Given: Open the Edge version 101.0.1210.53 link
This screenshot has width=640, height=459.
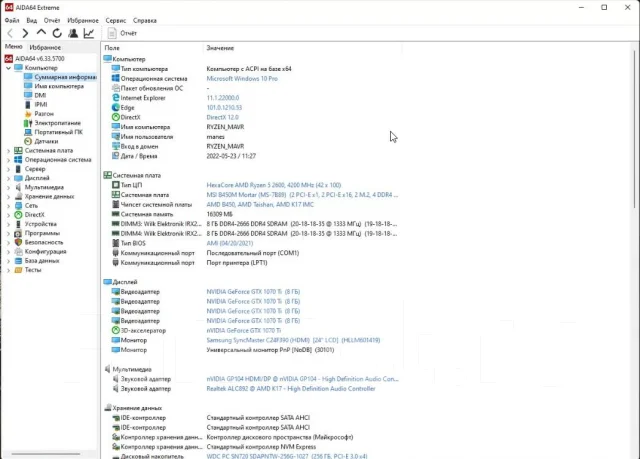Looking at the screenshot, I should coord(224,108).
